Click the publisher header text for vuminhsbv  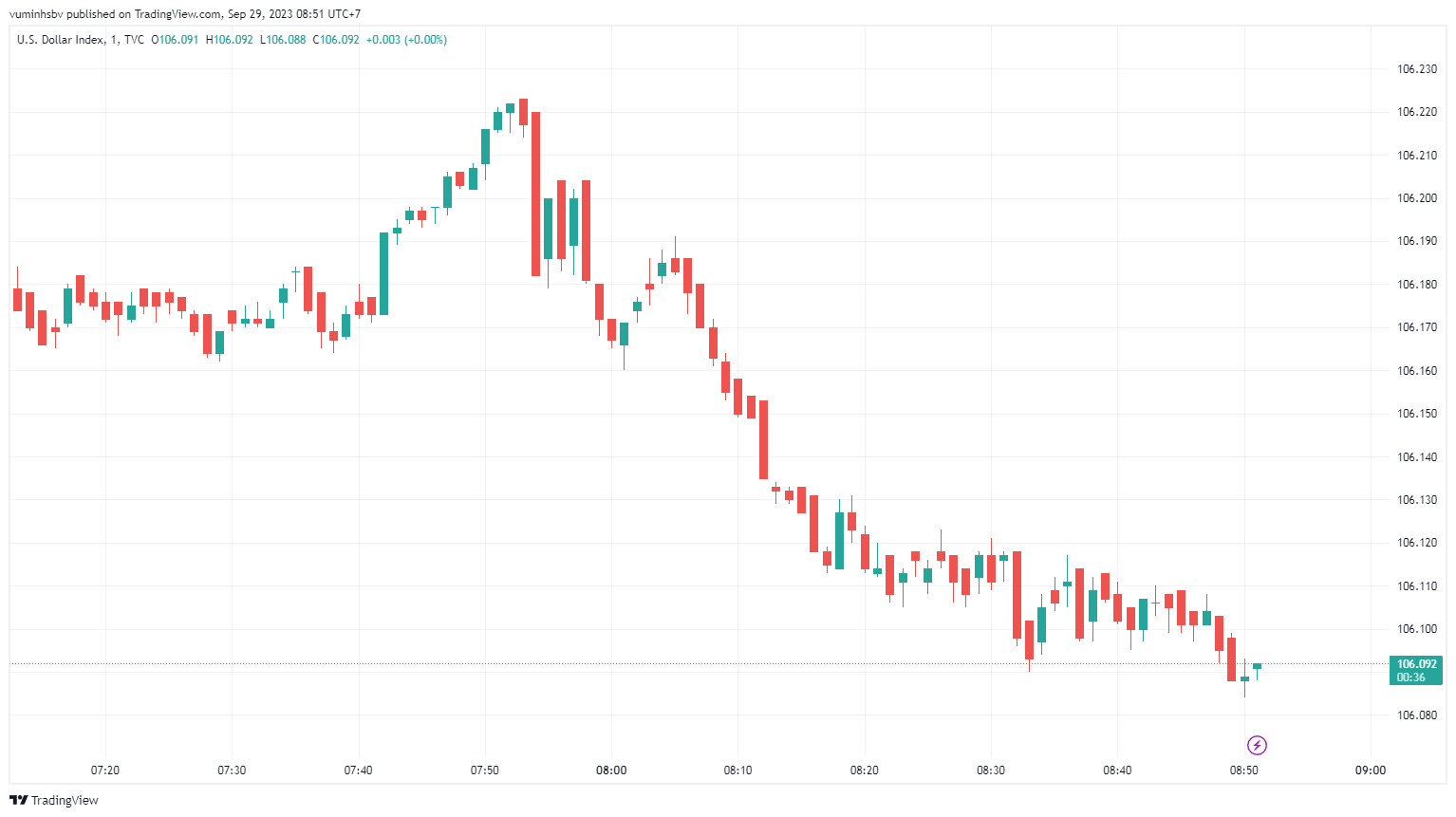185,14
